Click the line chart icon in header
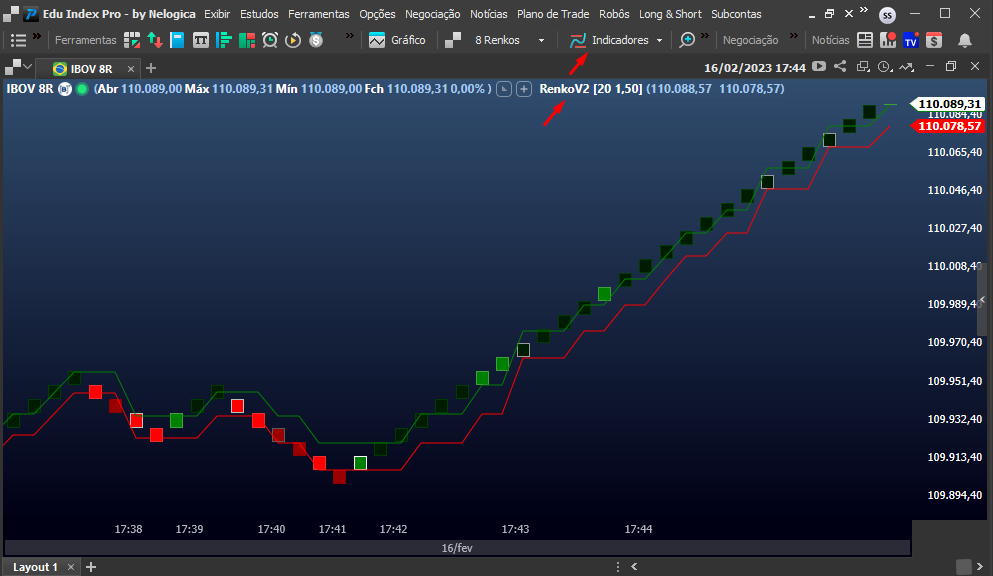Viewport: 993px width, 576px height. [x=907, y=66]
